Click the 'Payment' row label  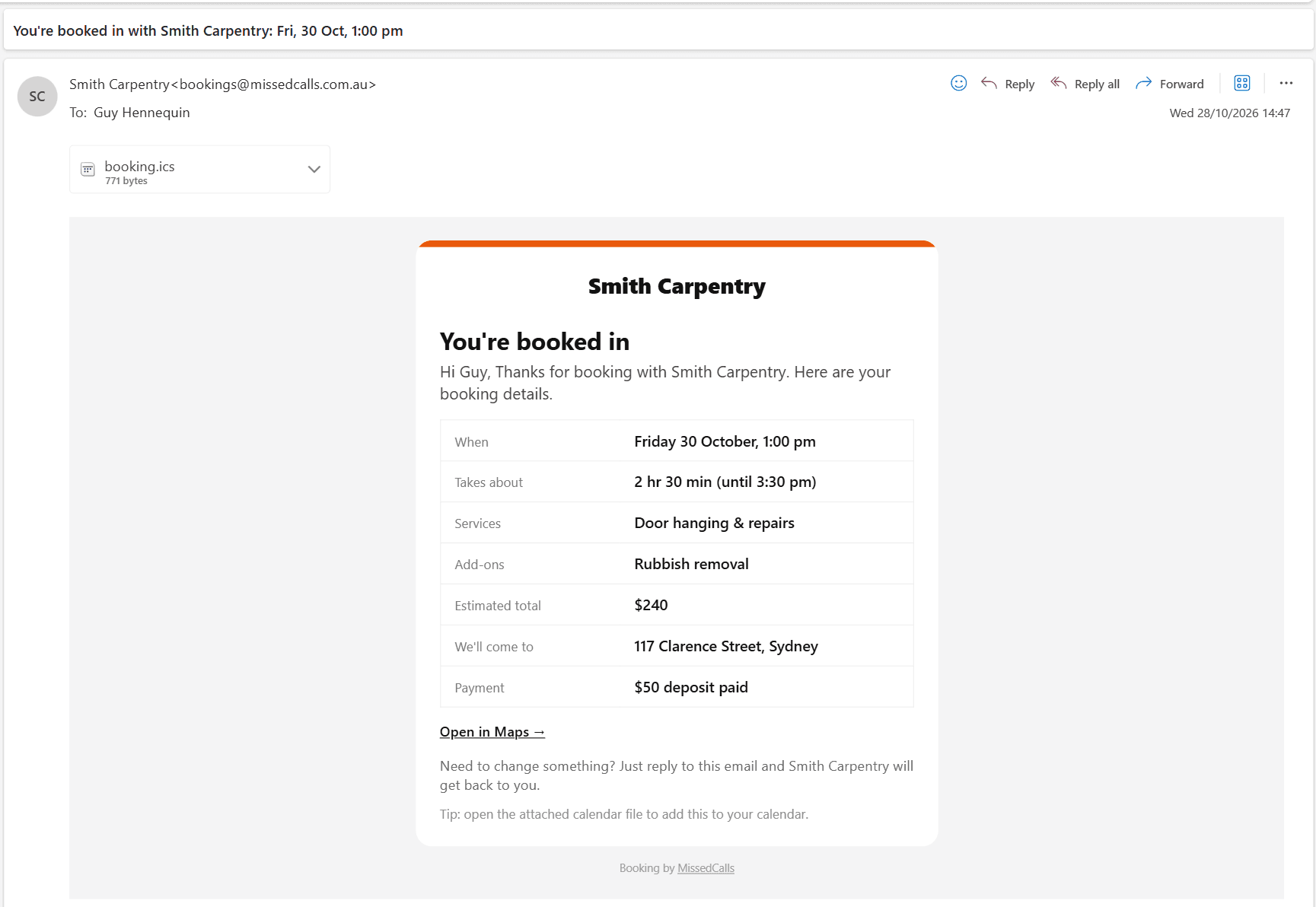pos(479,688)
